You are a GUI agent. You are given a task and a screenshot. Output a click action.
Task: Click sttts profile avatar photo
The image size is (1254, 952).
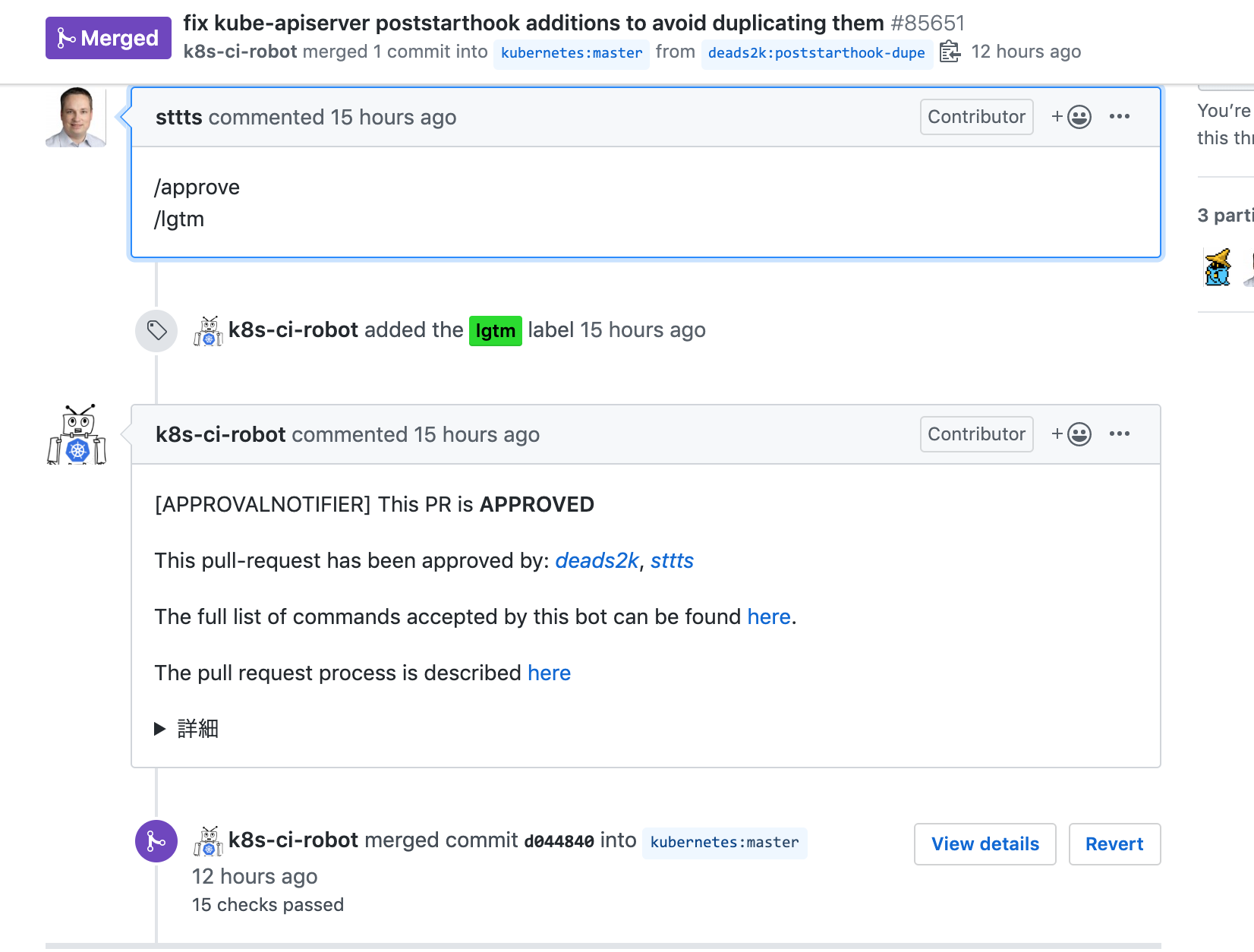coord(76,117)
